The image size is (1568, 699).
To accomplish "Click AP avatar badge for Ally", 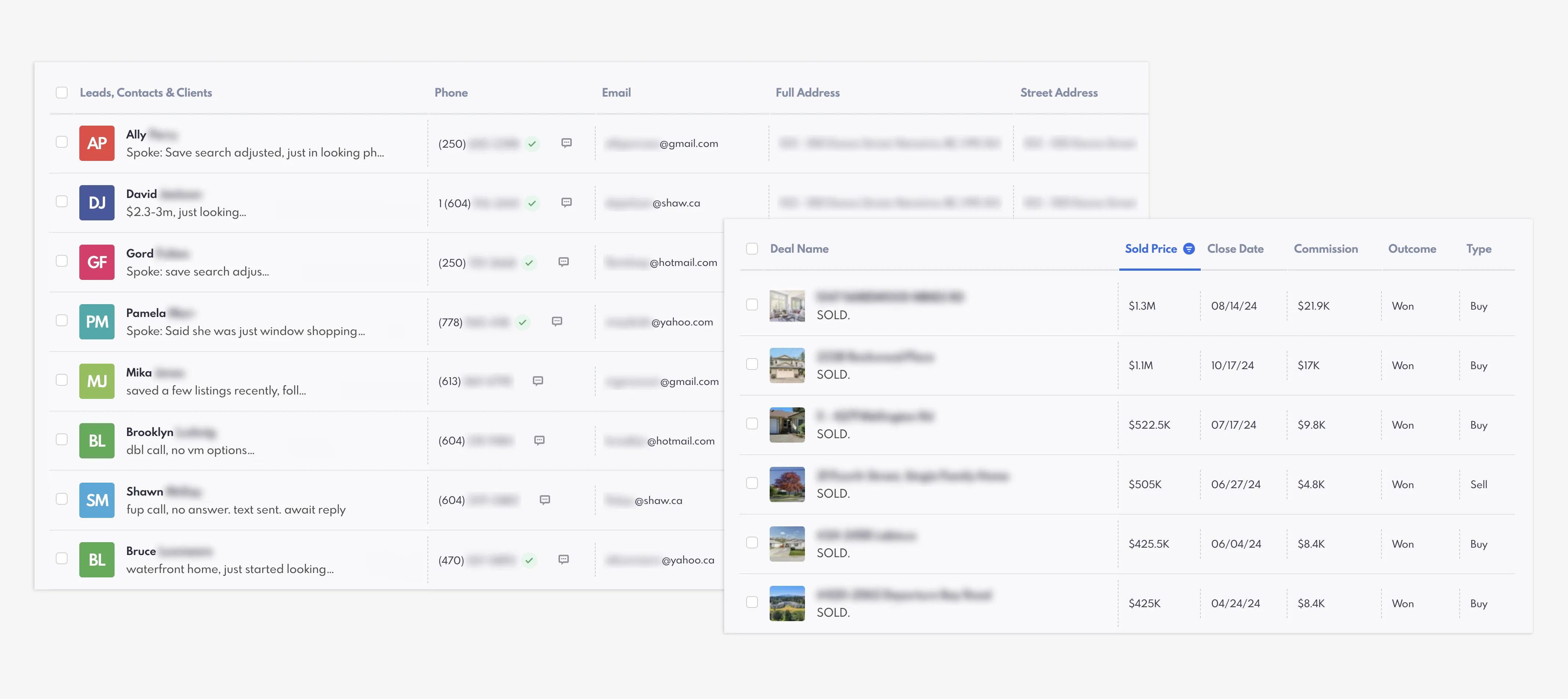I will click(97, 143).
